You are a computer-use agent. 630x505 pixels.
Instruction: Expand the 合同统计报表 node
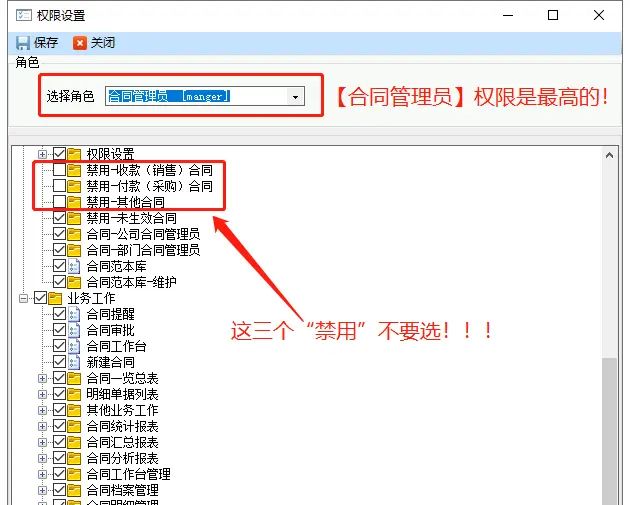(42, 427)
